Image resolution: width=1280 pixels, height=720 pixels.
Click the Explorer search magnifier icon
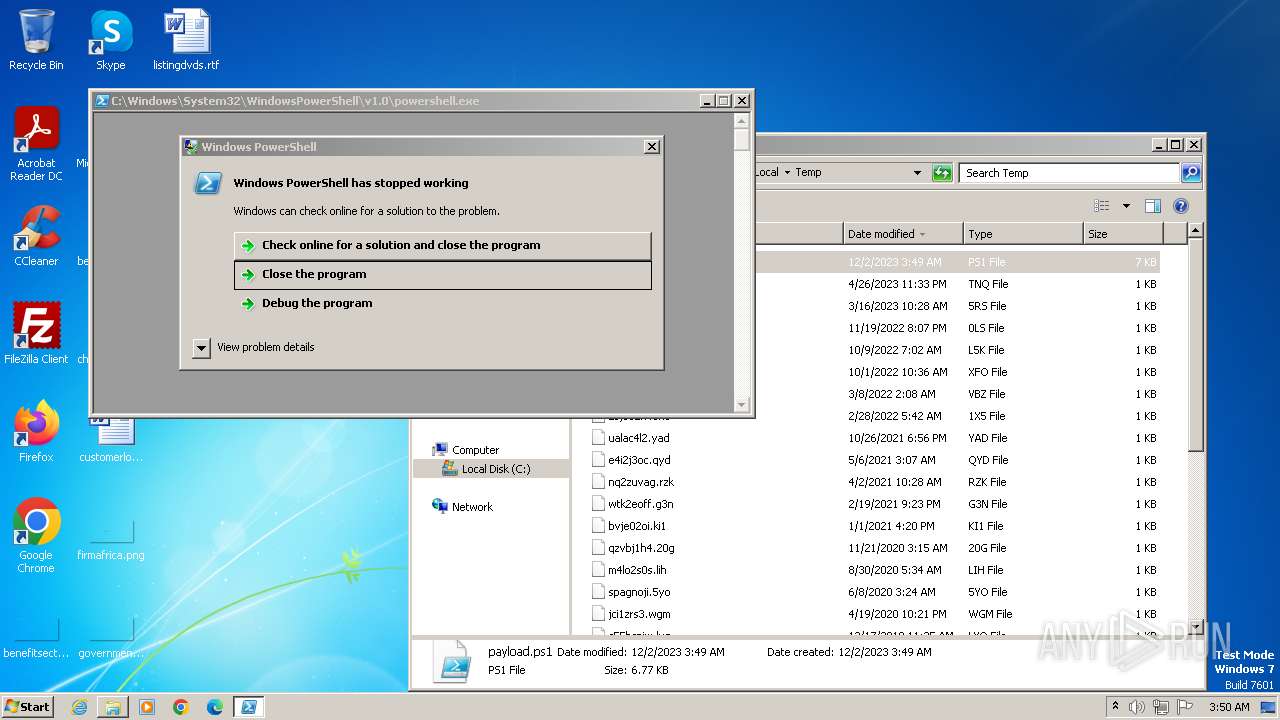1190,173
